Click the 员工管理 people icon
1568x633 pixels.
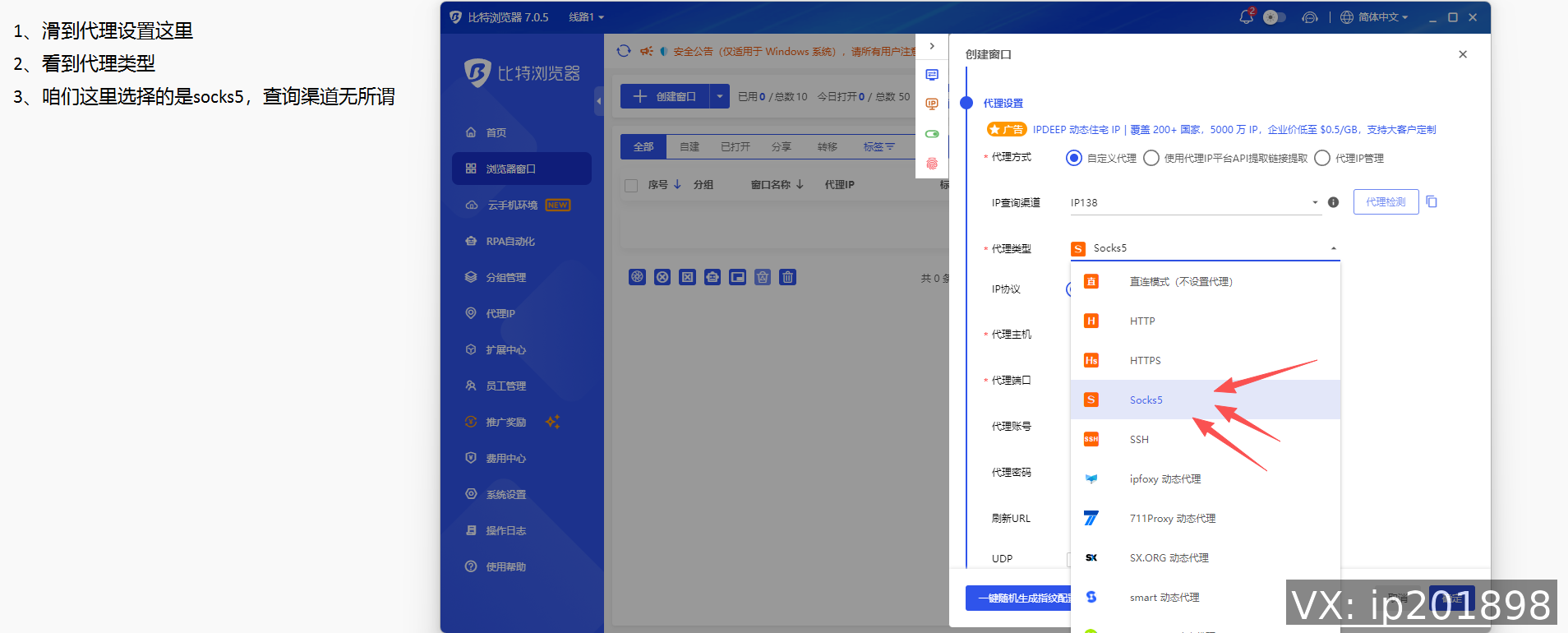[x=471, y=386]
